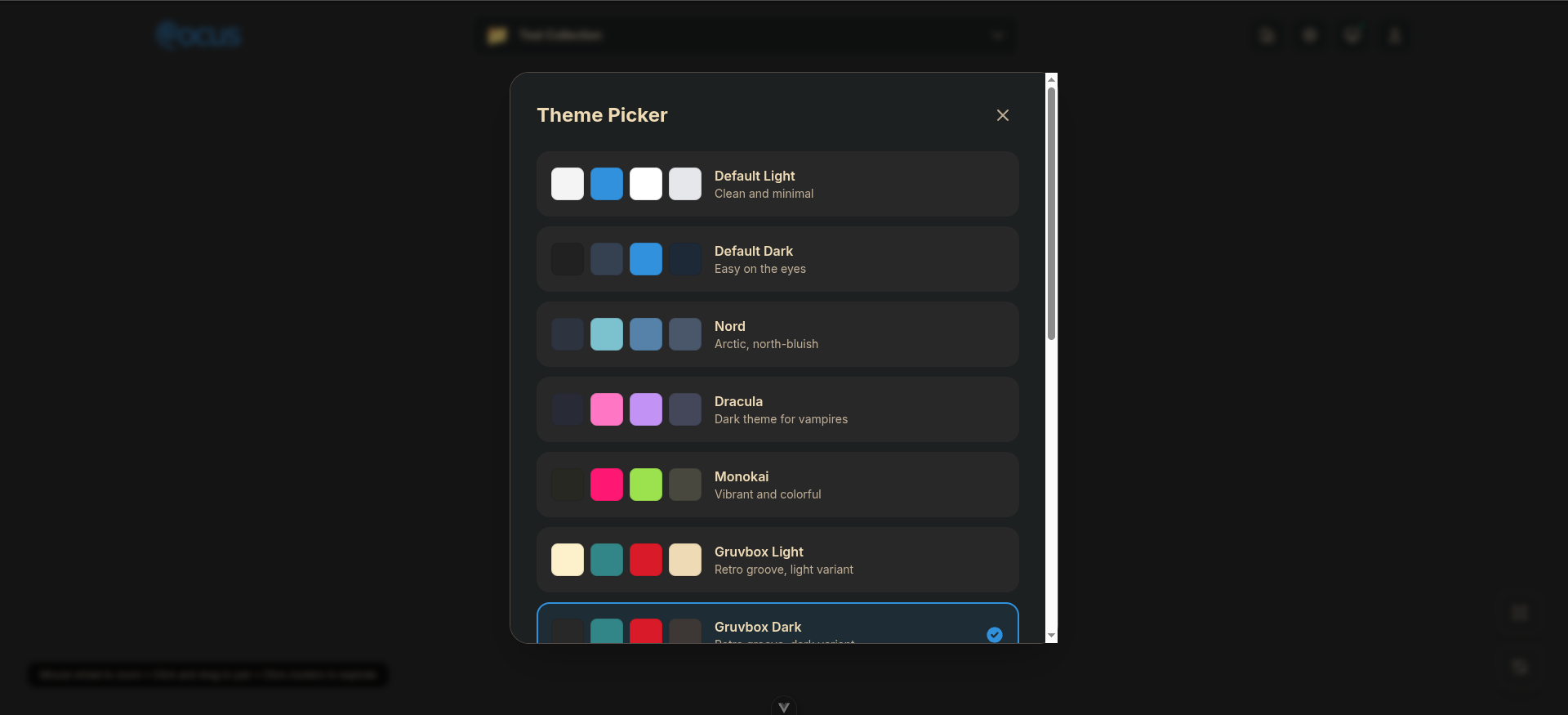Select the Default Dark theme
The height and width of the screenshot is (715, 1568).
click(x=777, y=259)
